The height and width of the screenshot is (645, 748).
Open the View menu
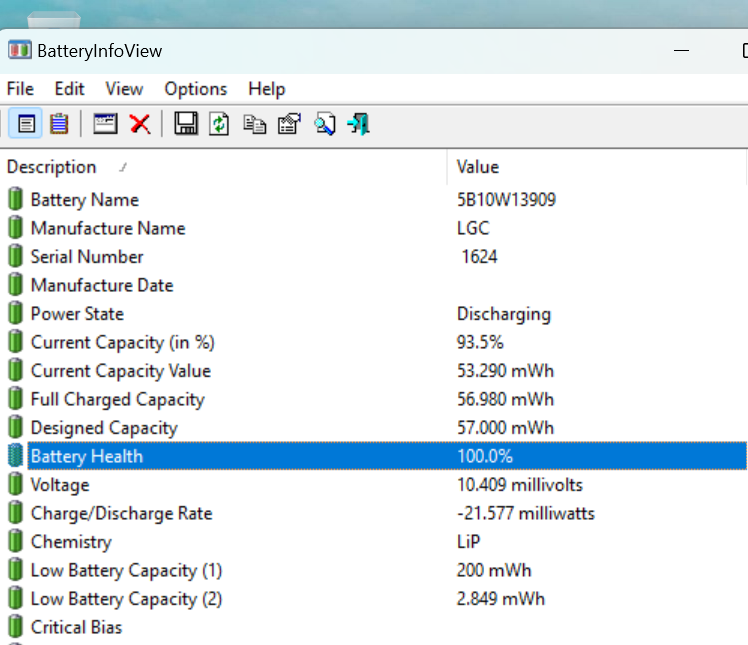click(124, 89)
